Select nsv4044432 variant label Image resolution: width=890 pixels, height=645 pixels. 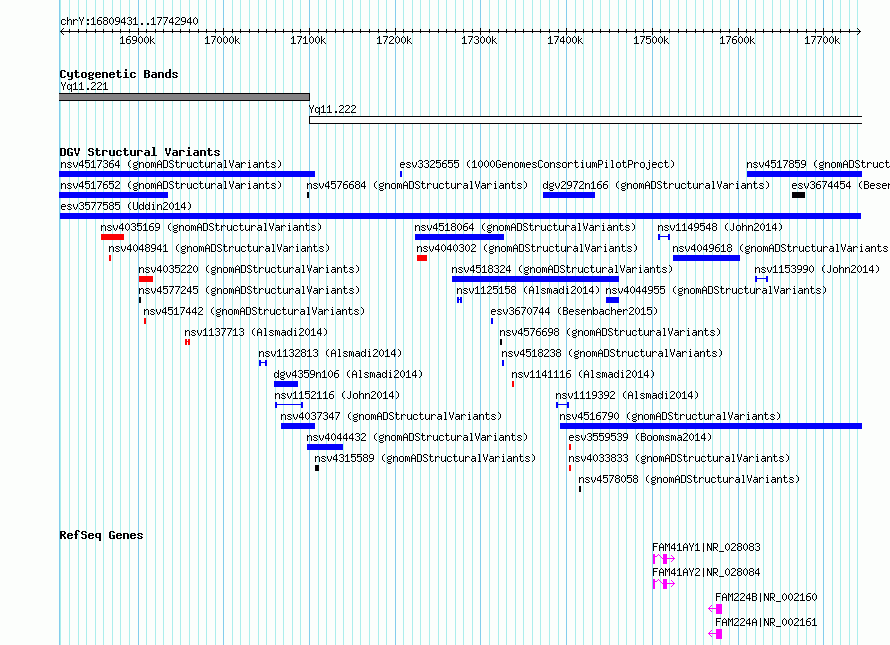[x=417, y=437]
